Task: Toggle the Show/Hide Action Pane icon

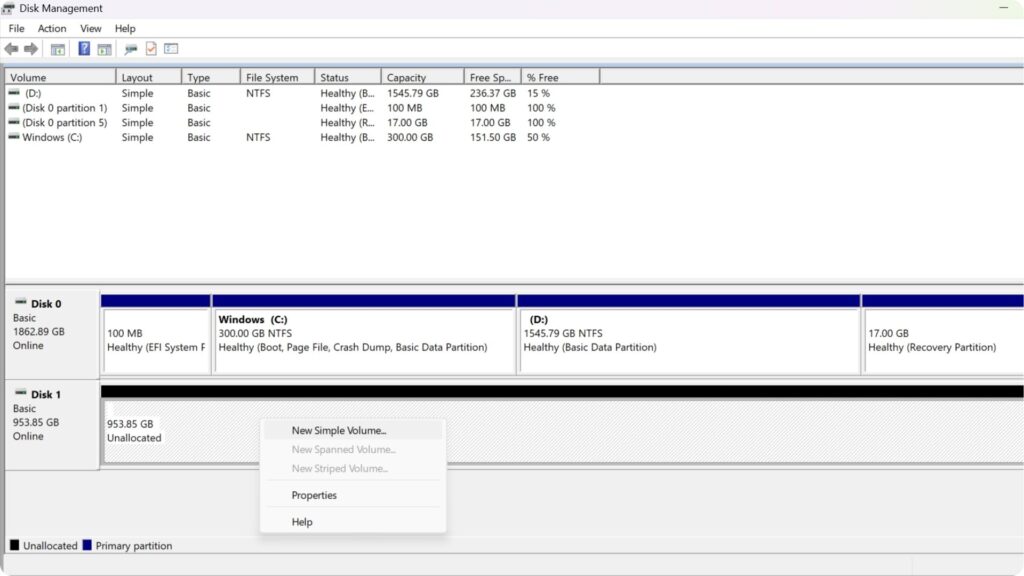Action: tap(104, 49)
